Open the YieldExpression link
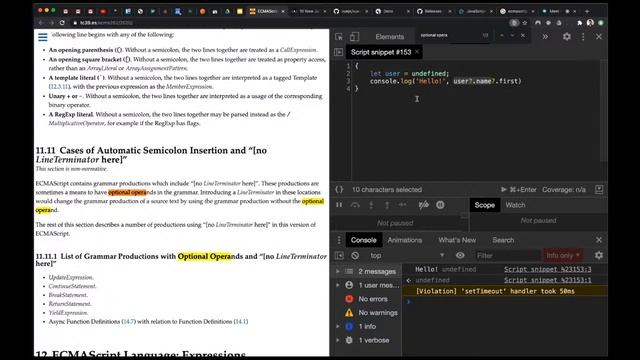Image resolution: width=640 pixels, height=360 pixels. pos(68,313)
